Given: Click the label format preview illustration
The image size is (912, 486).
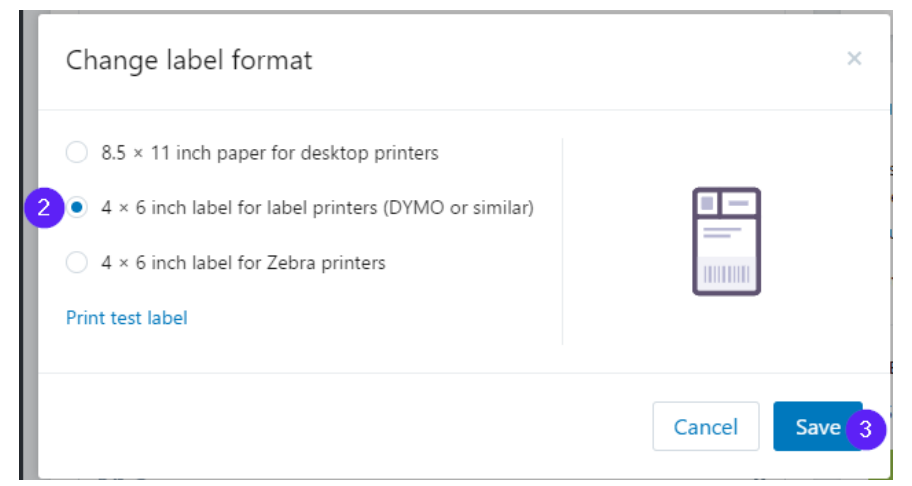Looking at the screenshot, I should click(726, 241).
